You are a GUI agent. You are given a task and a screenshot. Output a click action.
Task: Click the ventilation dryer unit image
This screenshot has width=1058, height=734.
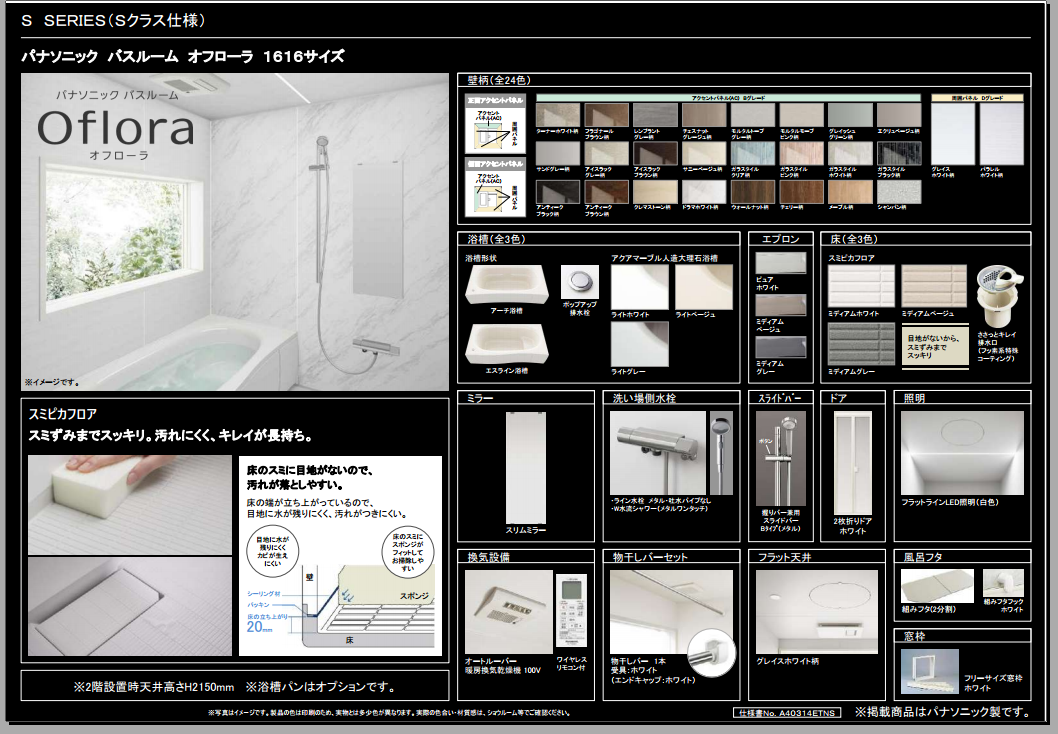click(509, 612)
